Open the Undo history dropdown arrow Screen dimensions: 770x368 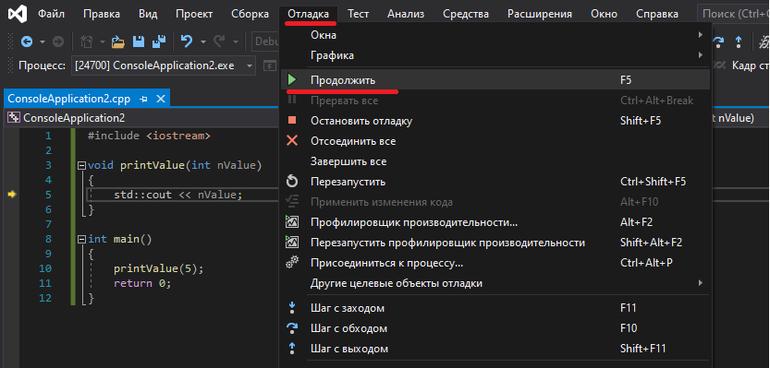click(203, 42)
